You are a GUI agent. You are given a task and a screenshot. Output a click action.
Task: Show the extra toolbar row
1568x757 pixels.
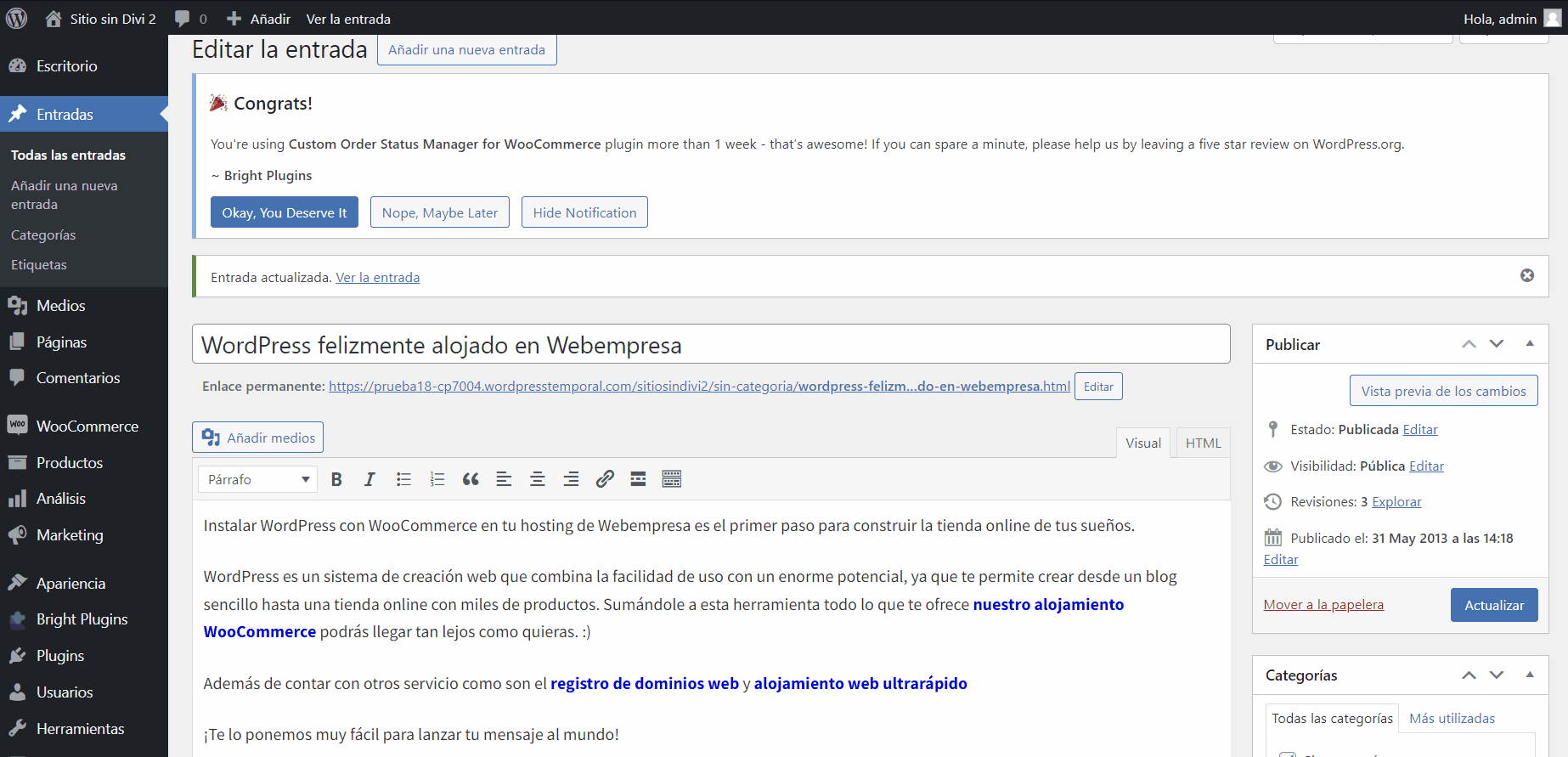(x=672, y=479)
